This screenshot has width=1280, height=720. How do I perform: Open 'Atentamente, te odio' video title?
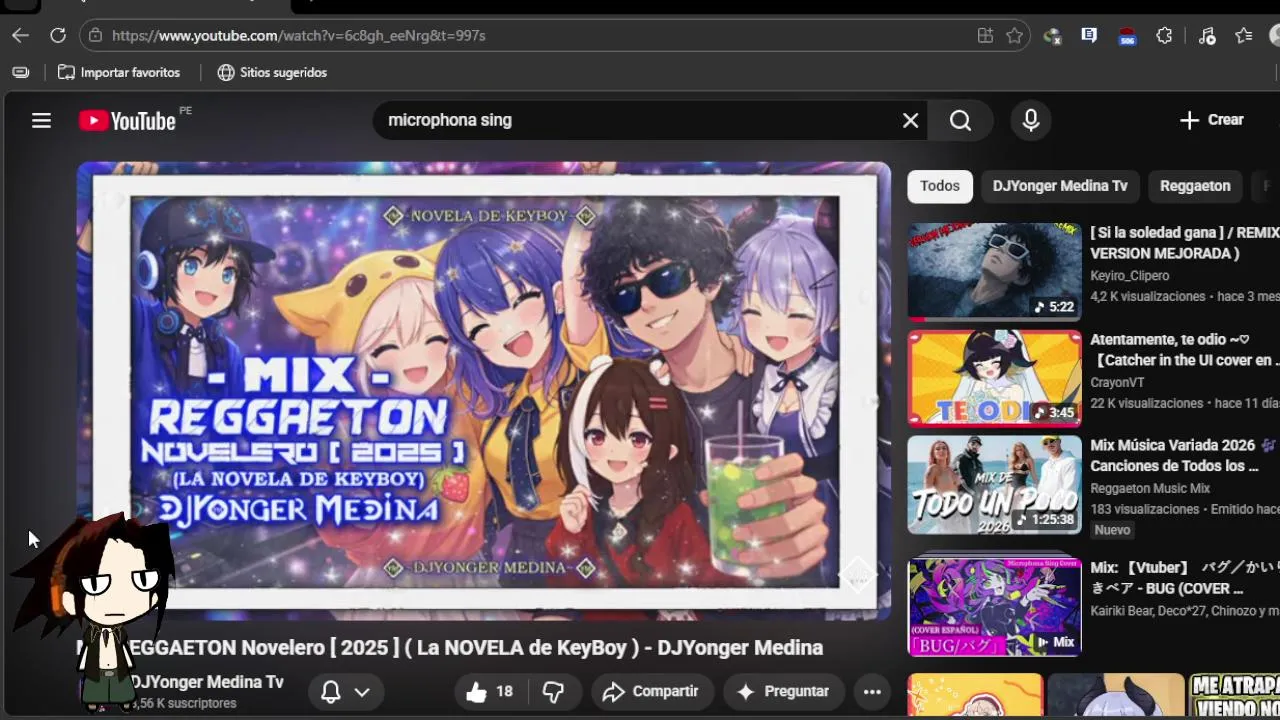tap(1185, 350)
